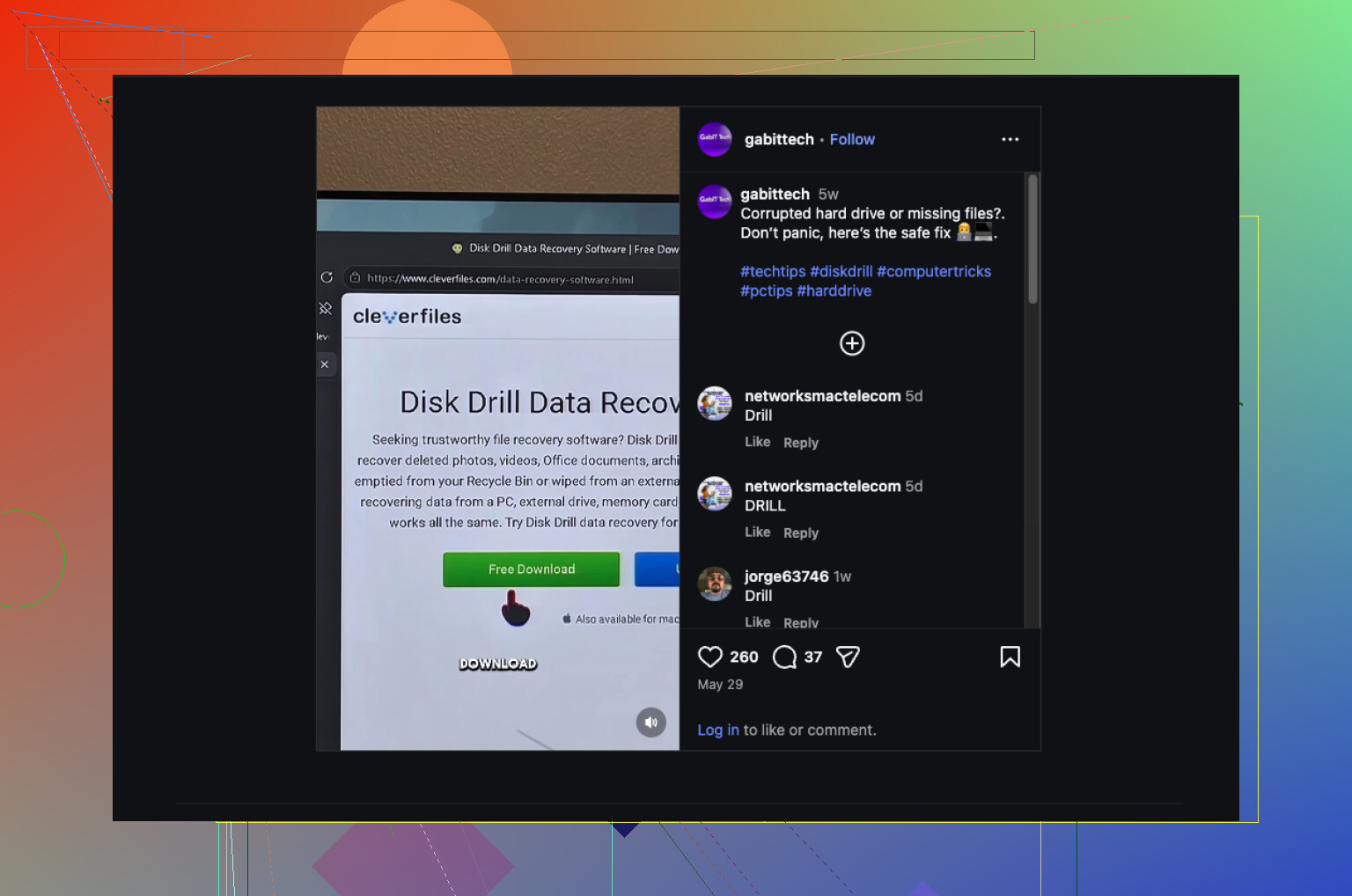The width and height of the screenshot is (1352, 896).
Task: Reply to the first networksmactelecom comment
Action: 801,443
